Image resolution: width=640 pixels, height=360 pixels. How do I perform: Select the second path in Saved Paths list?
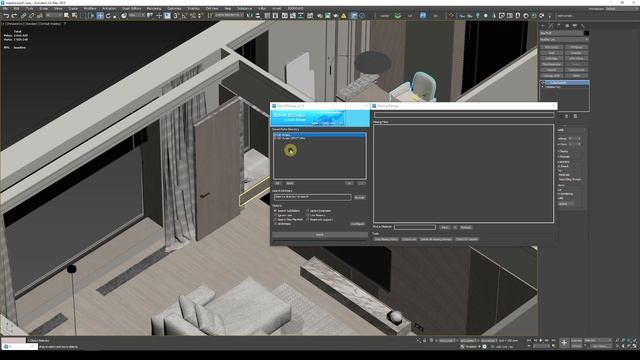(x=320, y=138)
